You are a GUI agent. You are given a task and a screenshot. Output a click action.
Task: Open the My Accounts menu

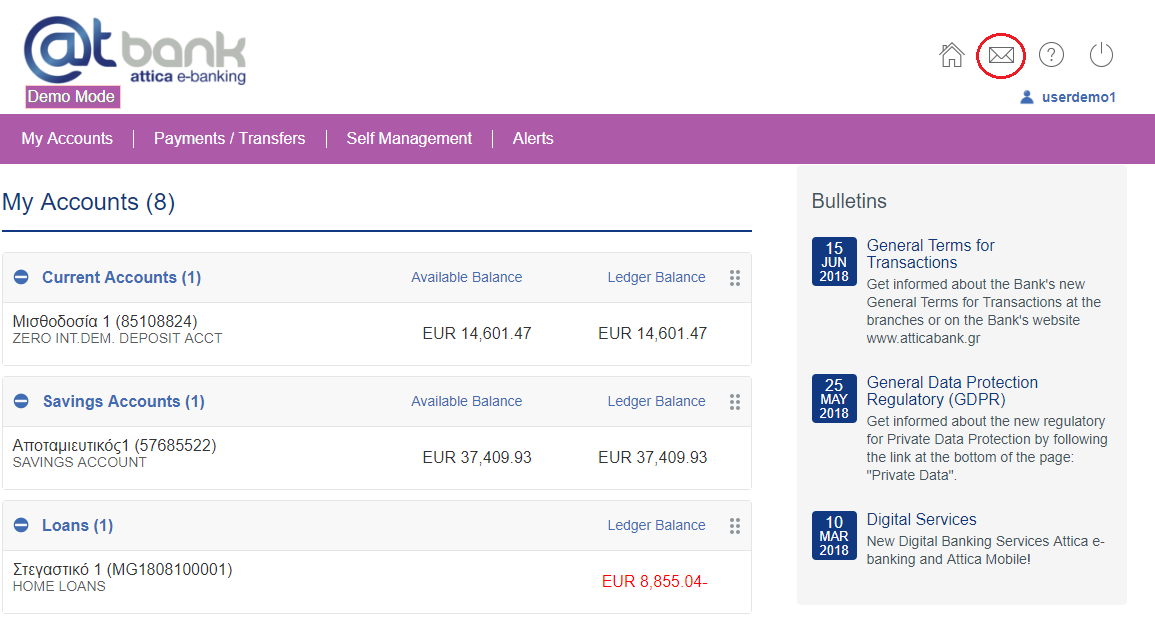pos(67,138)
